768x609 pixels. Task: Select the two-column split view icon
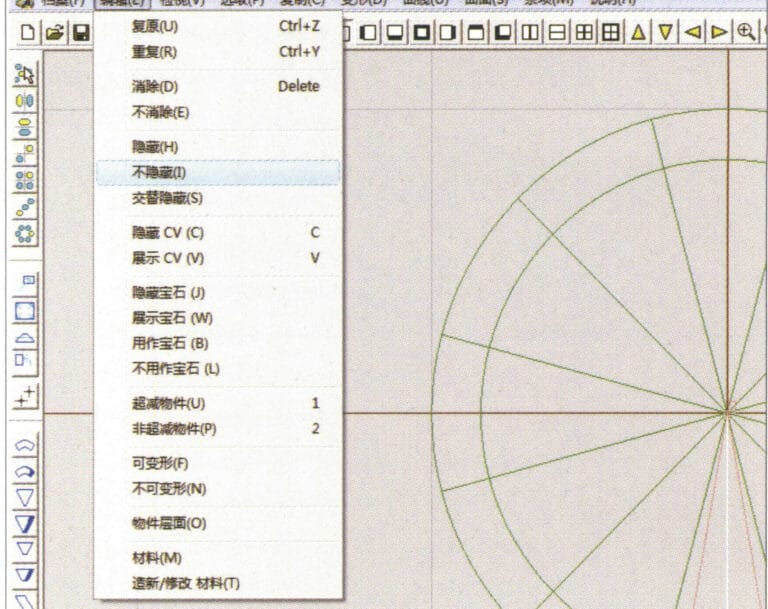coord(529,32)
